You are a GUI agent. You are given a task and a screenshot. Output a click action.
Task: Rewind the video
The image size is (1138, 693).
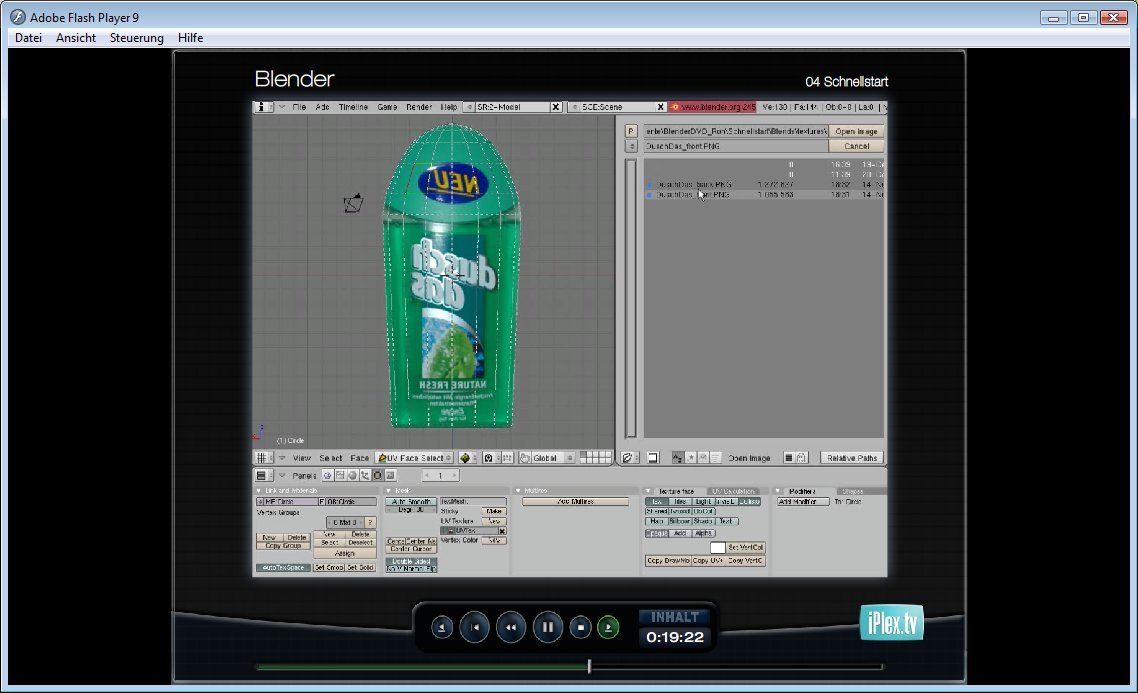coord(511,627)
